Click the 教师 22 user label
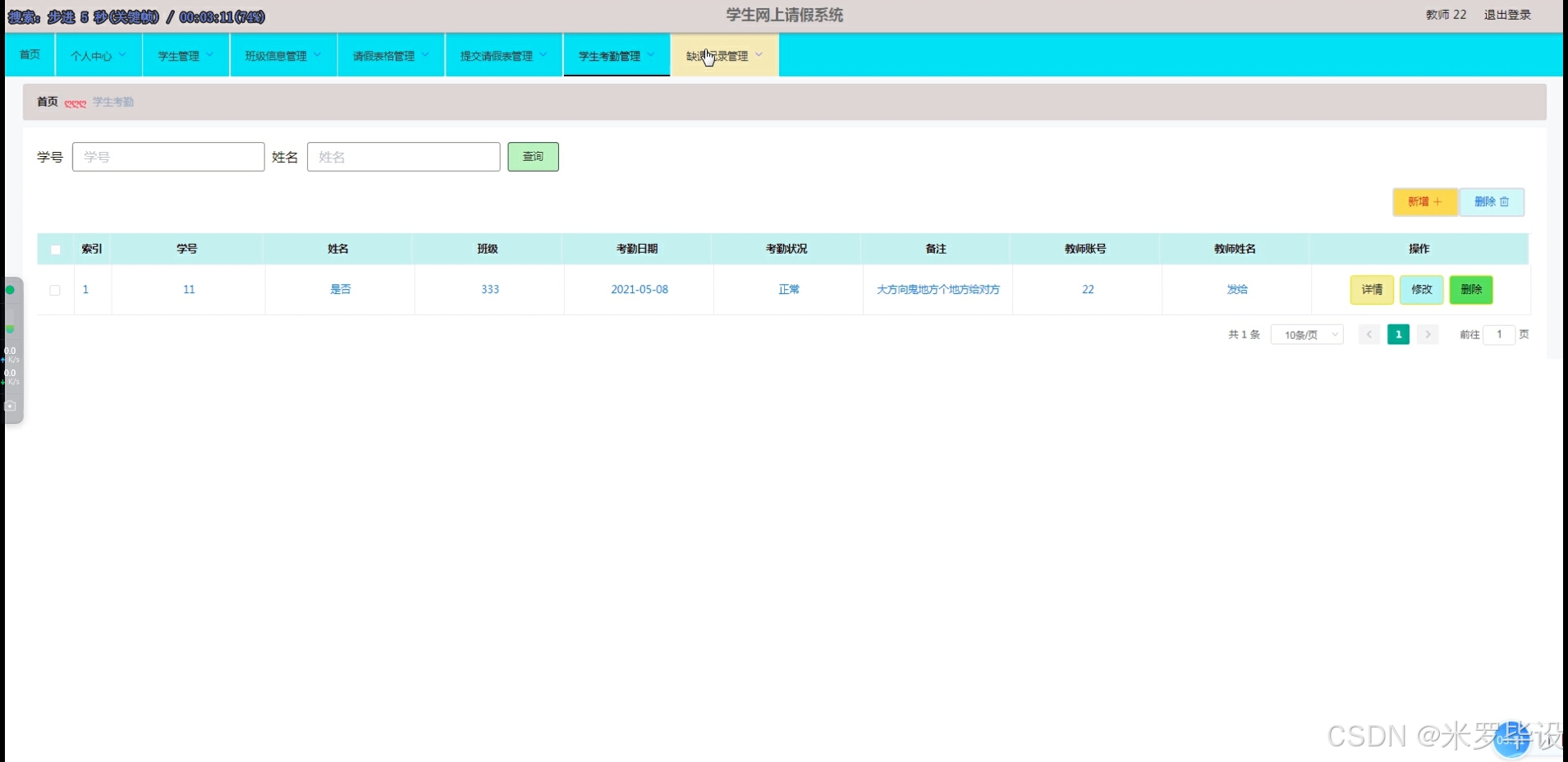The image size is (1568, 762). pyautogui.click(x=1446, y=15)
